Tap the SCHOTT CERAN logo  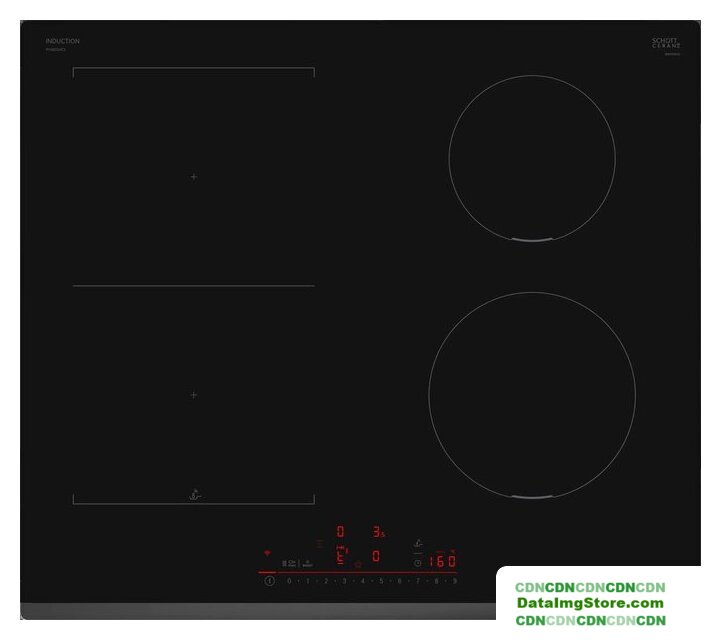click(x=665, y=44)
